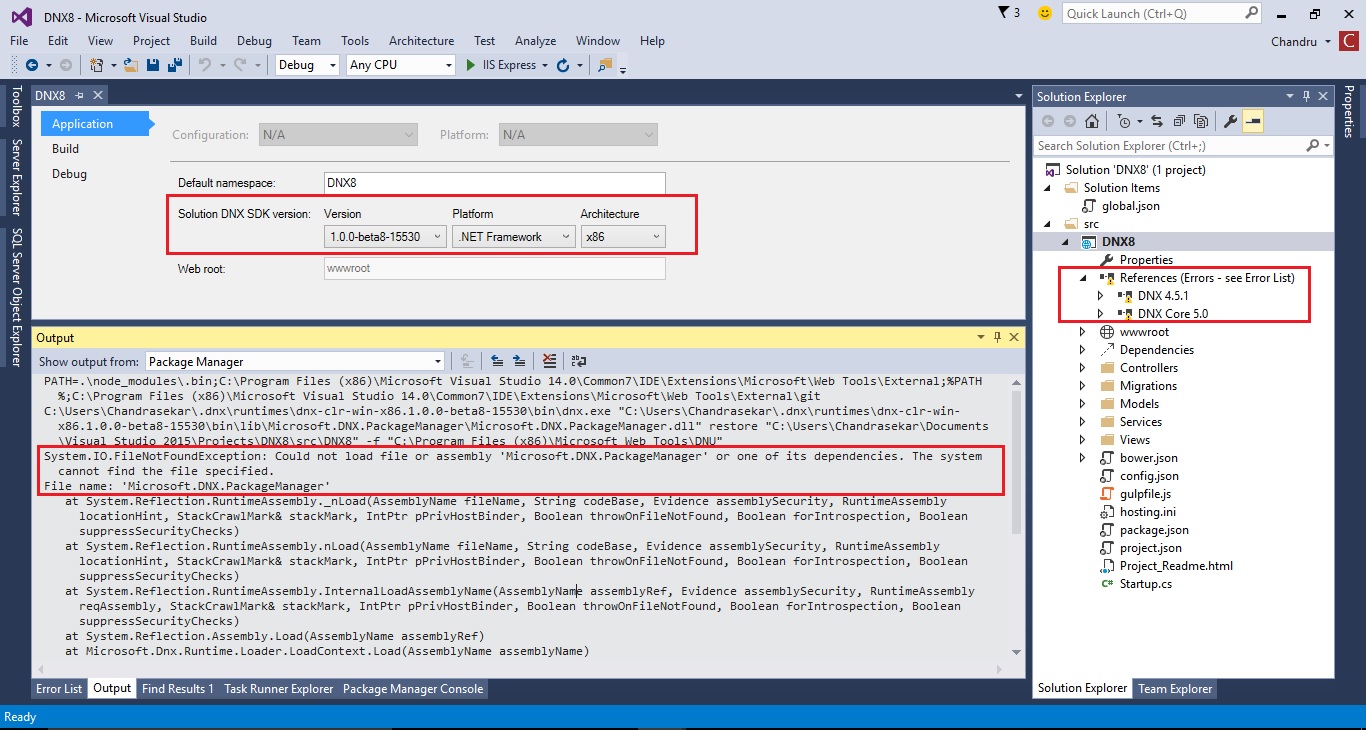Image resolution: width=1366 pixels, height=730 pixels.
Task: Open the x86 Architecture dropdown
Action: pyautogui.click(x=623, y=237)
